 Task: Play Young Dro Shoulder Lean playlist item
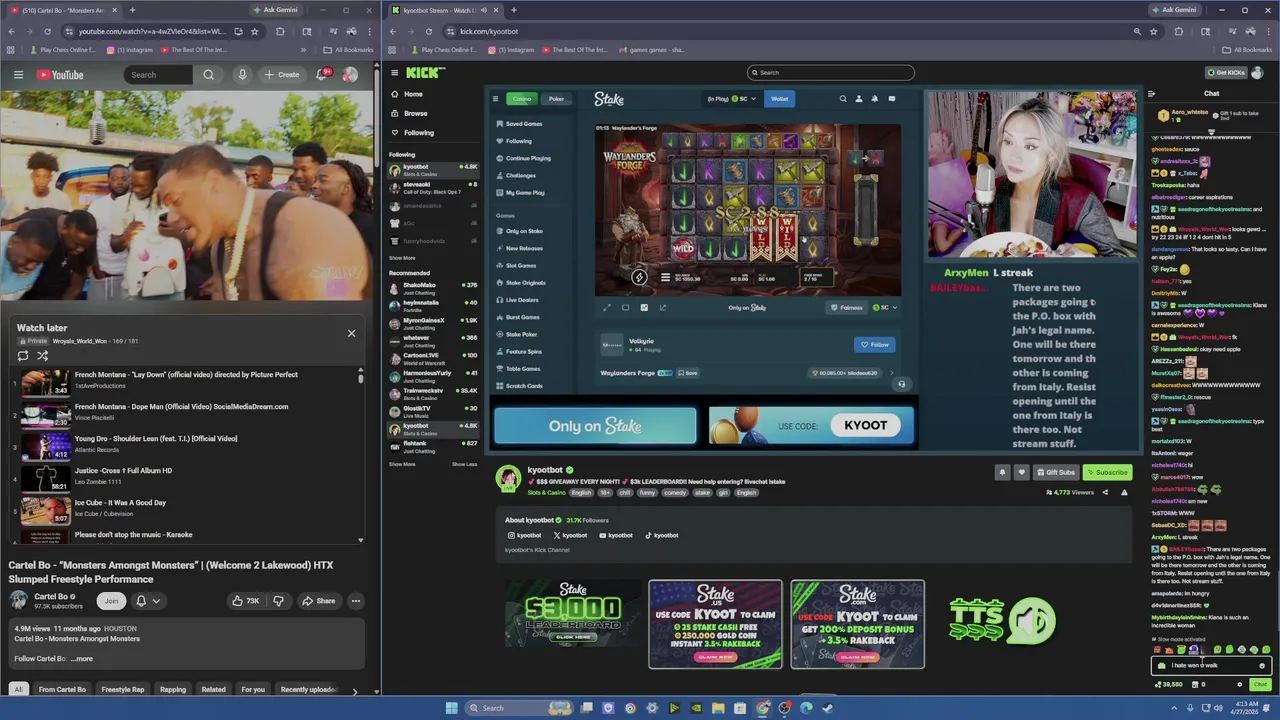click(x=190, y=444)
